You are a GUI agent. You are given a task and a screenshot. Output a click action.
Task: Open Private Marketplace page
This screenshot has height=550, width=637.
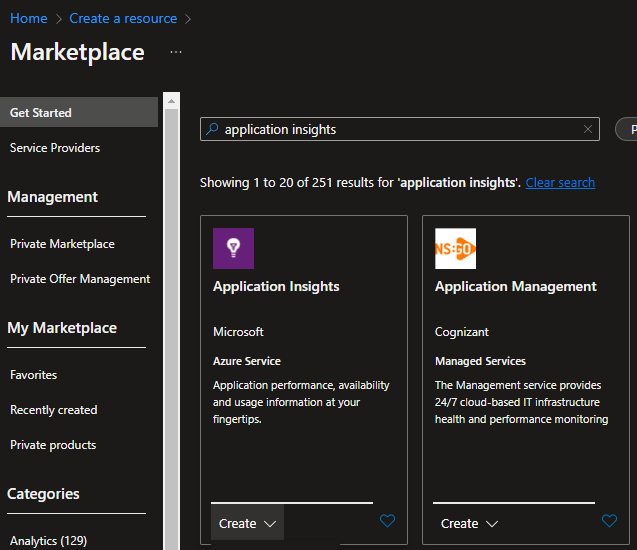tap(62, 244)
